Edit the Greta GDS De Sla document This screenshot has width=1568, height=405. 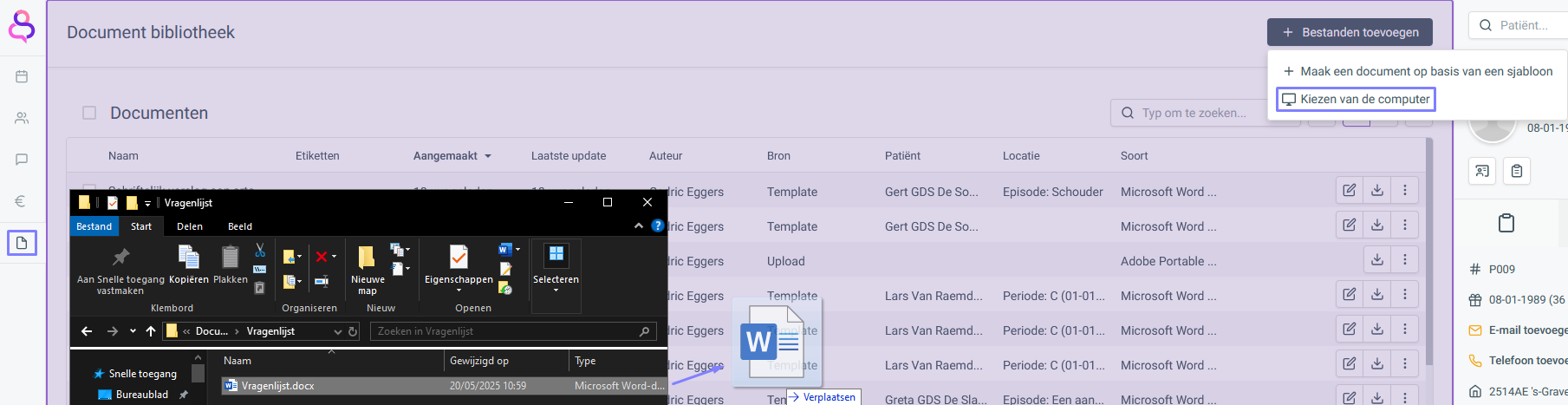pyautogui.click(x=1350, y=398)
